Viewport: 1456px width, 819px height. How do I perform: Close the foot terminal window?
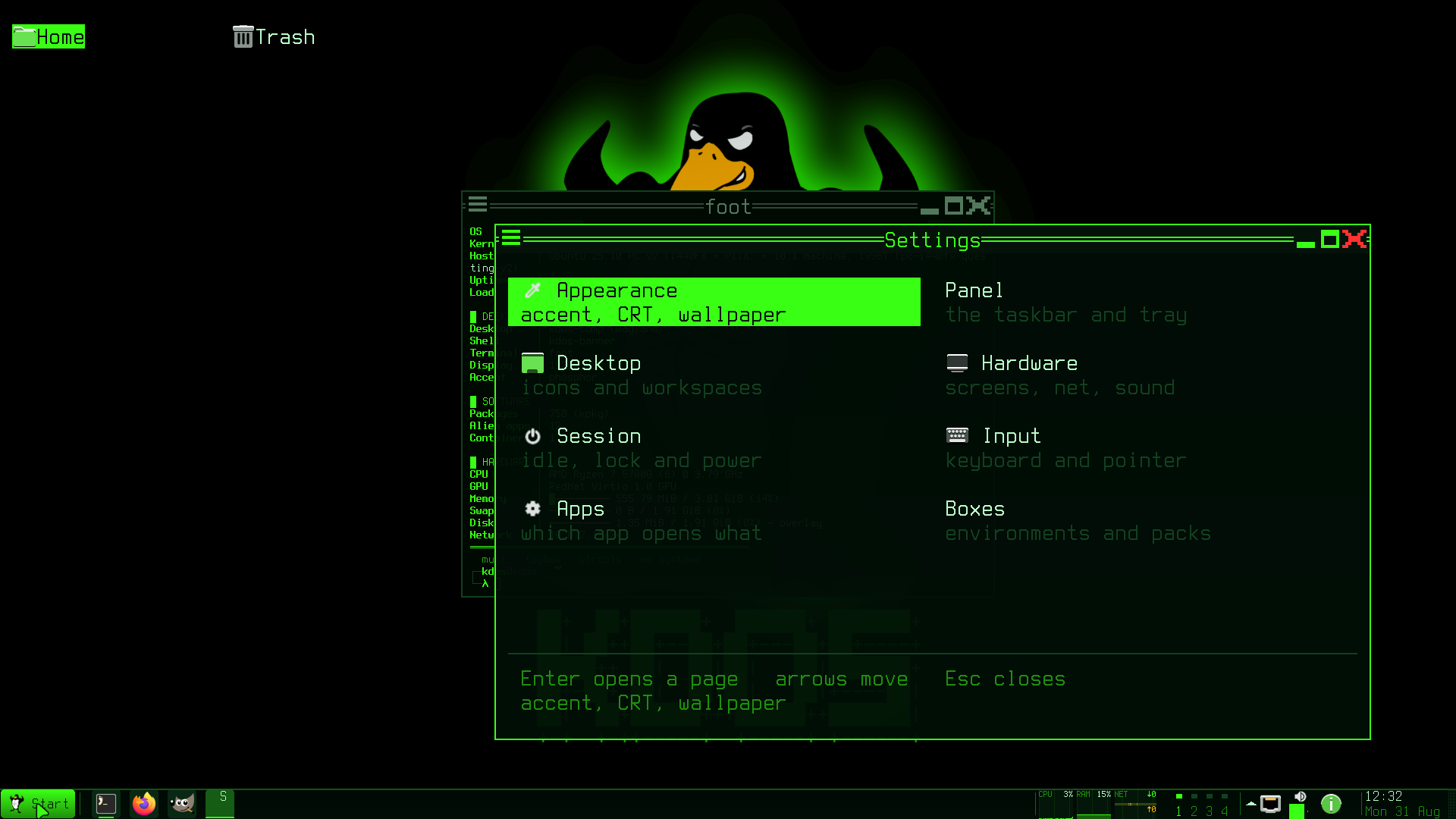click(x=977, y=206)
